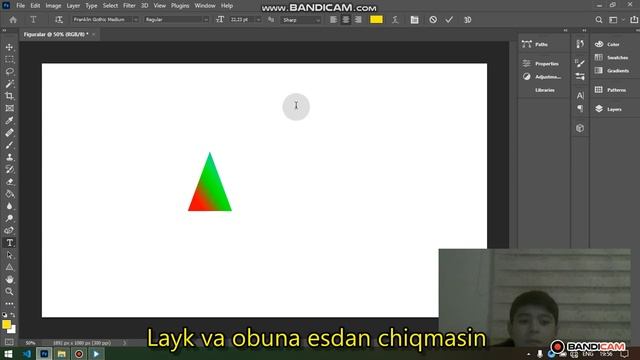The height and width of the screenshot is (360, 640).
Task: Select the Paint Bucket tool
Action: pyautogui.click(x=9, y=194)
